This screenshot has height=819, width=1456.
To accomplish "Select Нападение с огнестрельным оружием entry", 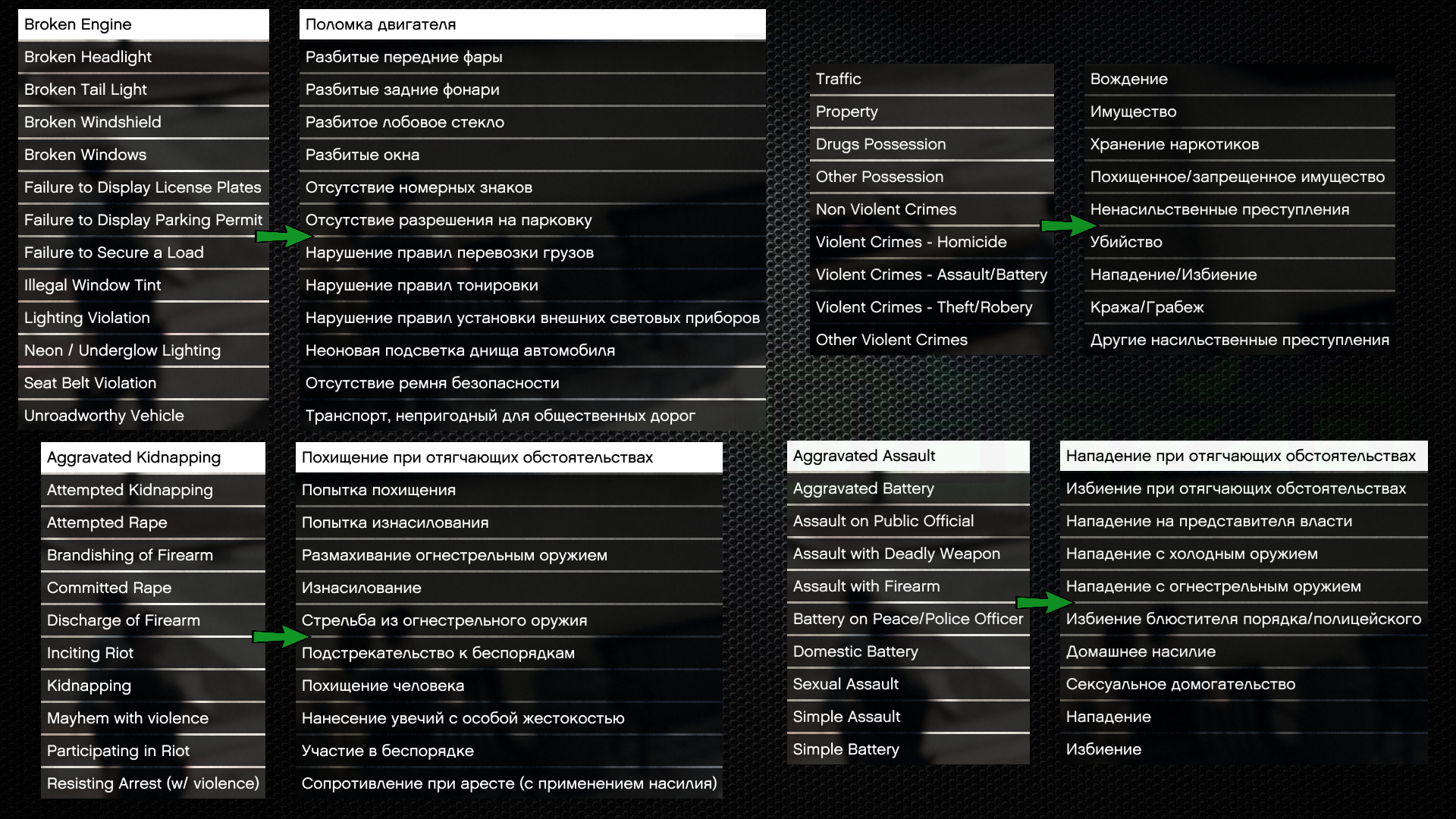I will tap(1243, 586).
